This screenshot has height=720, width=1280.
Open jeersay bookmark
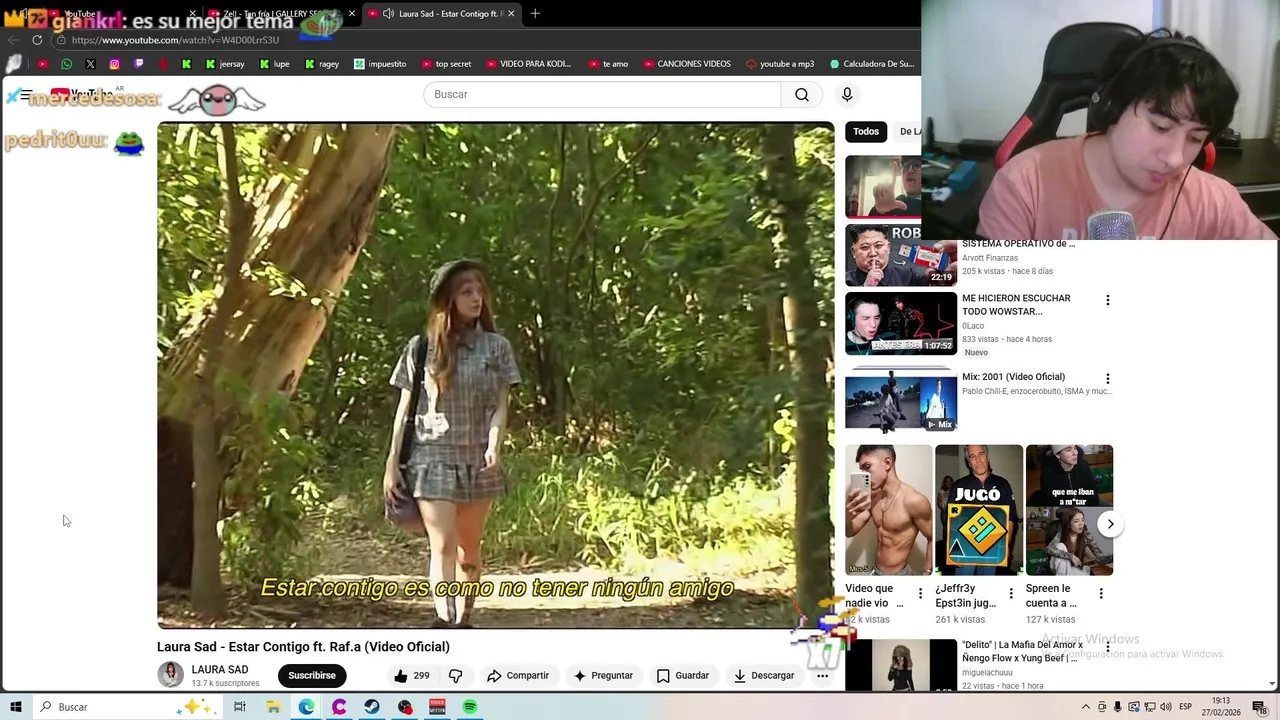[x=224, y=64]
